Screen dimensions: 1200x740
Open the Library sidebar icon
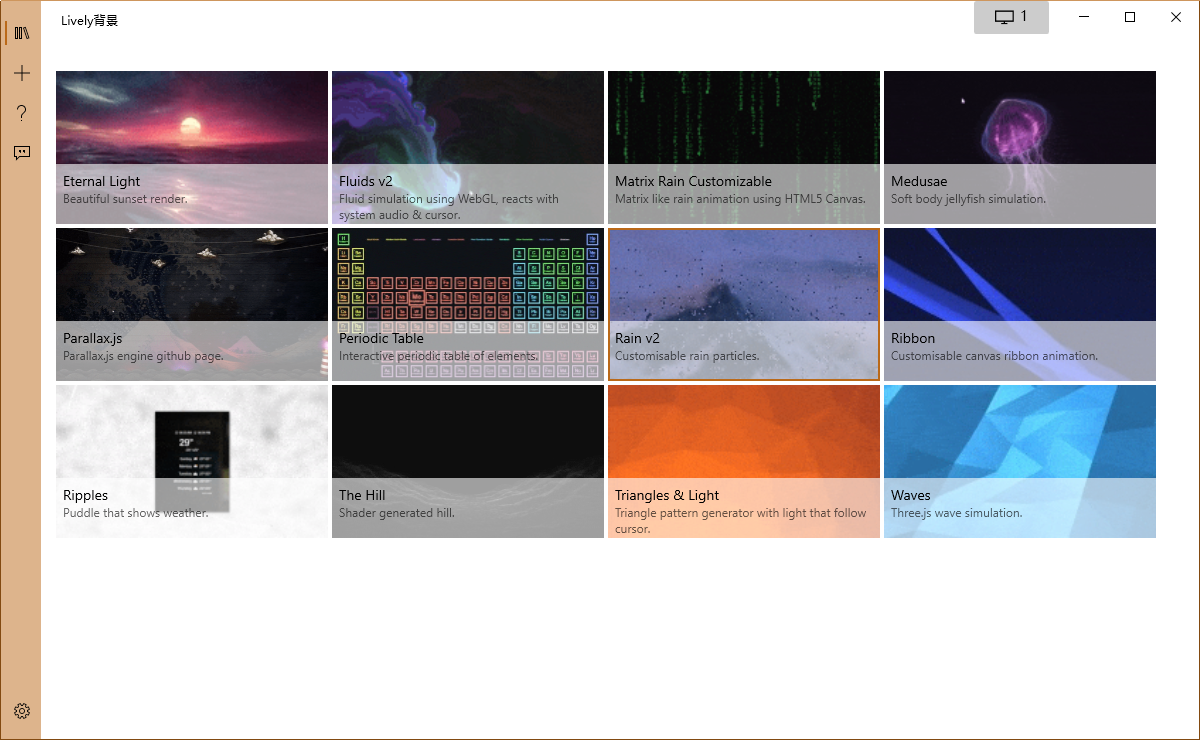pyautogui.click(x=22, y=33)
